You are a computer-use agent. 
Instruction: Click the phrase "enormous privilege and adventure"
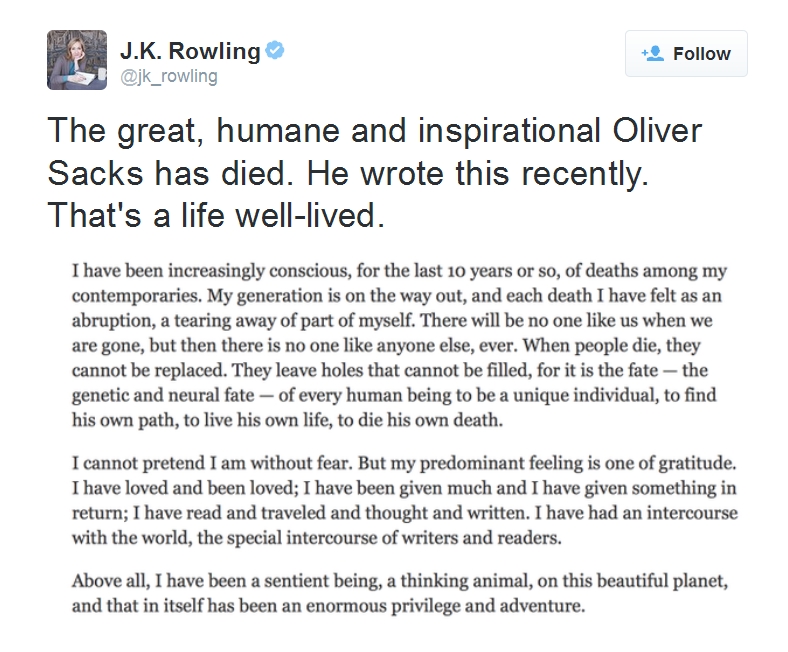445,606
